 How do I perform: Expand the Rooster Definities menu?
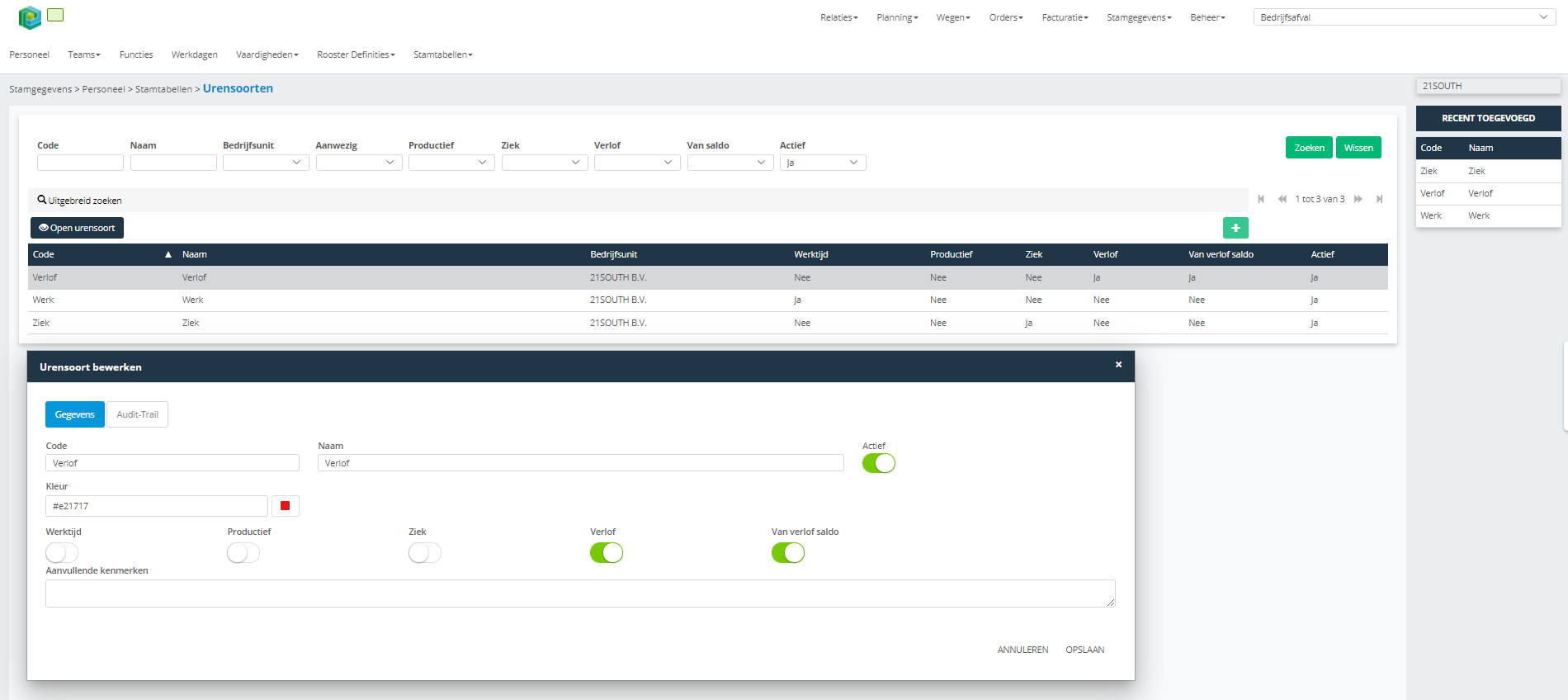pos(356,54)
